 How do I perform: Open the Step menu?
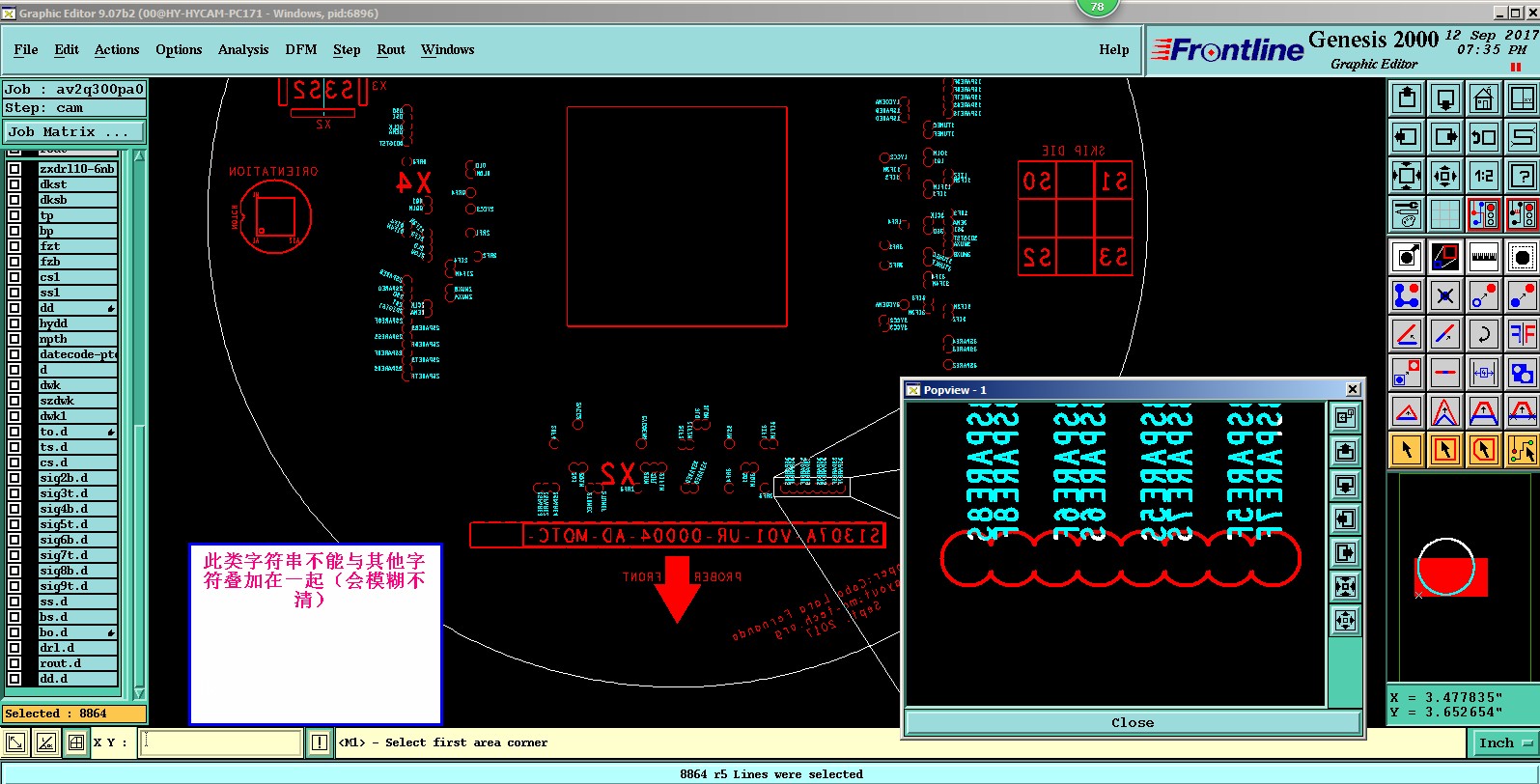coord(347,50)
